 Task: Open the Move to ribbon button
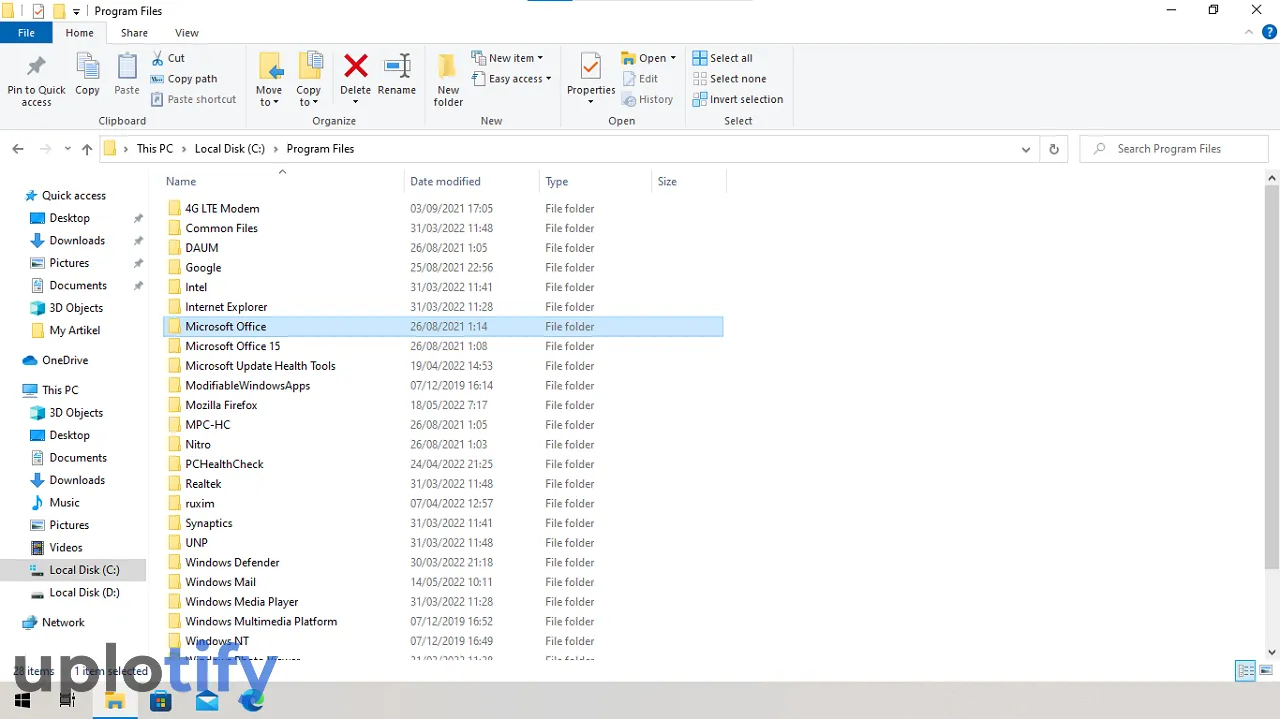(x=269, y=79)
